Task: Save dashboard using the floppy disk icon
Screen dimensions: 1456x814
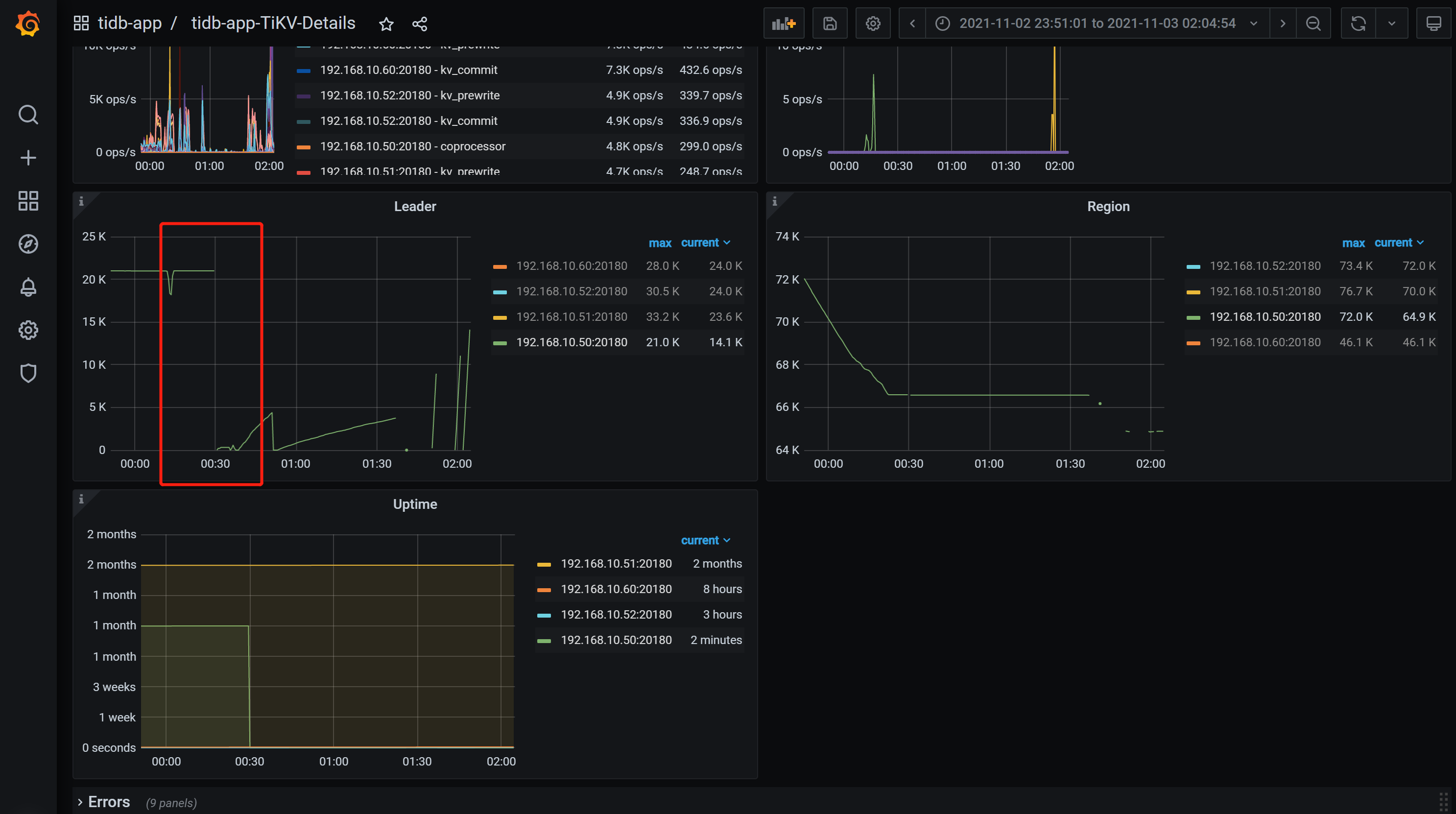Action: [x=829, y=24]
